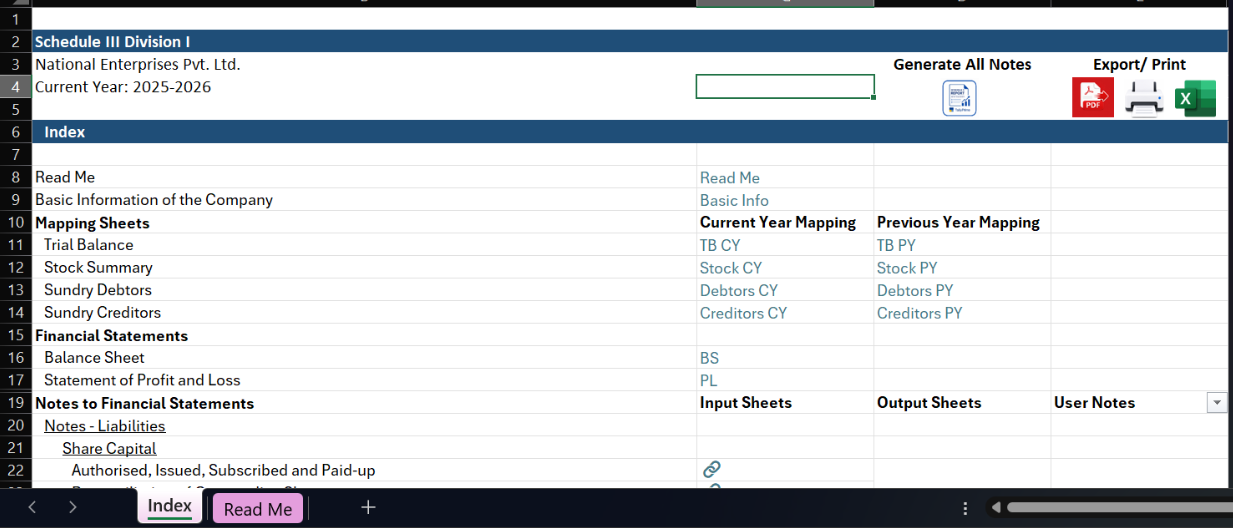Click the horizontal scrollbar left arrow
1233x528 pixels.
[x=996, y=507]
